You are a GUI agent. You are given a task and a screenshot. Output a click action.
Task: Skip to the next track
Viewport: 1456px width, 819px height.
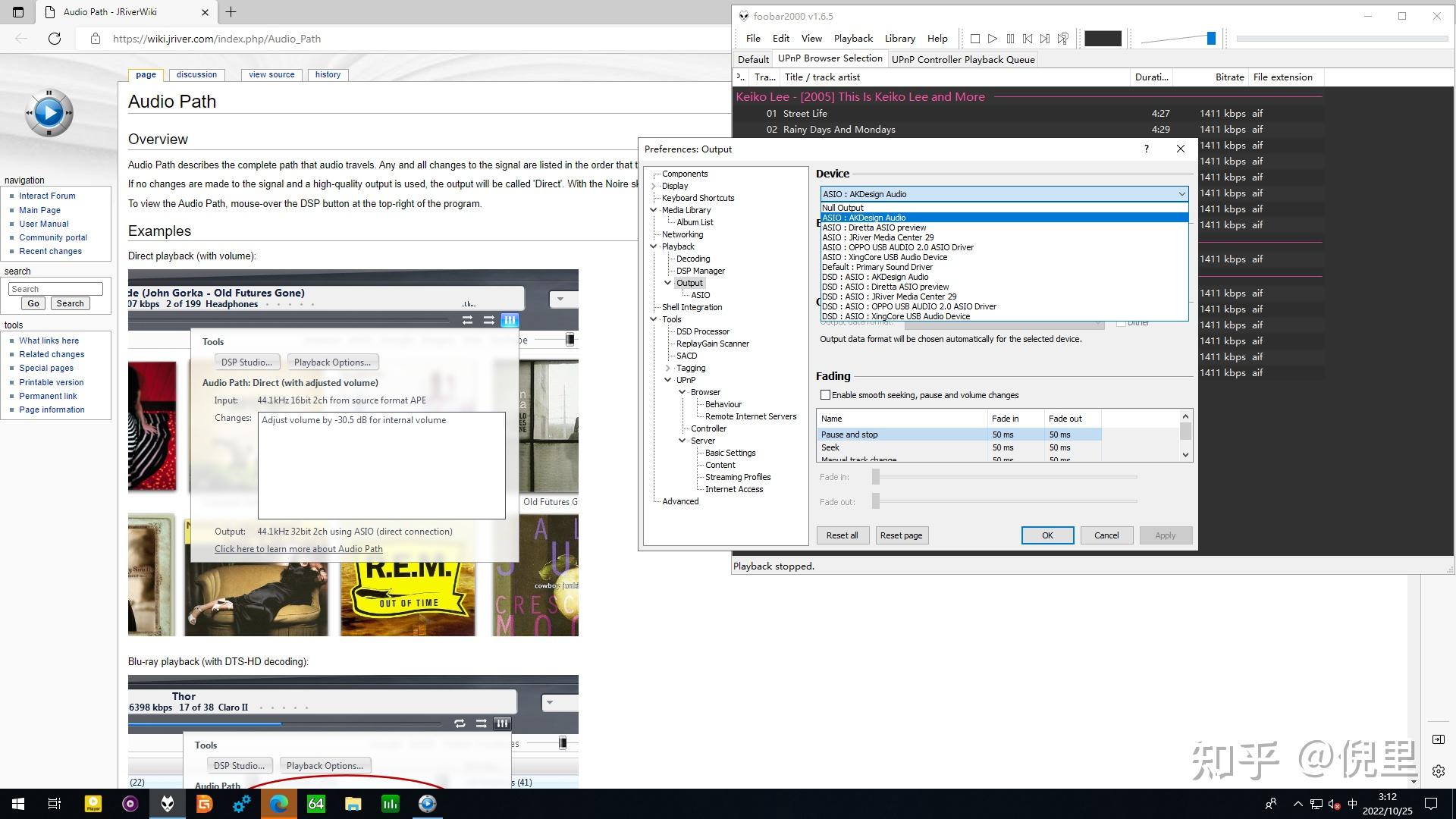point(1045,39)
